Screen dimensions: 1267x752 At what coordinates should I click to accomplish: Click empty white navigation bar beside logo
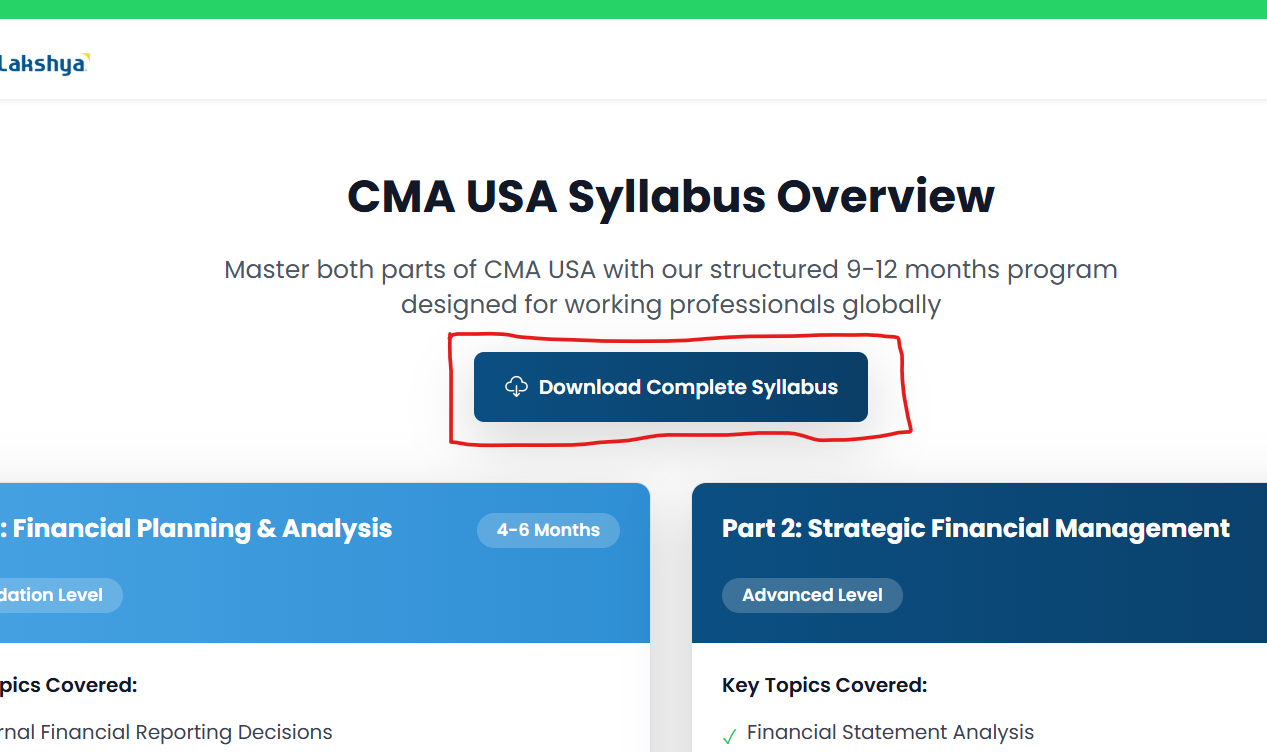coord(650,64)
